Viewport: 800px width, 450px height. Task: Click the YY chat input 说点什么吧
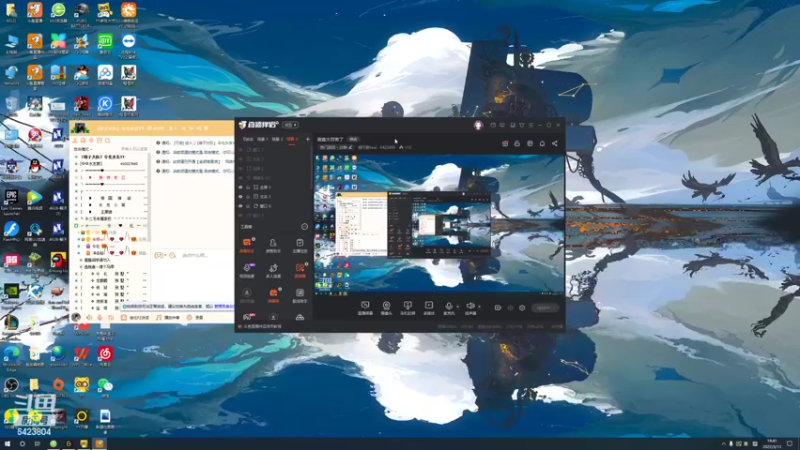tap(195, 255)
